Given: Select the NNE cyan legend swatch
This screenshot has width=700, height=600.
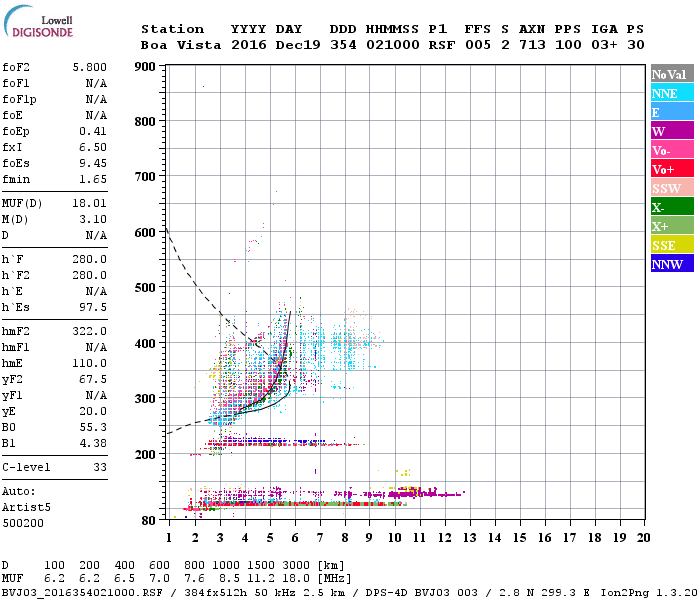Looking at the screenshot, I should pyautogui.click(x=672, y=93).
